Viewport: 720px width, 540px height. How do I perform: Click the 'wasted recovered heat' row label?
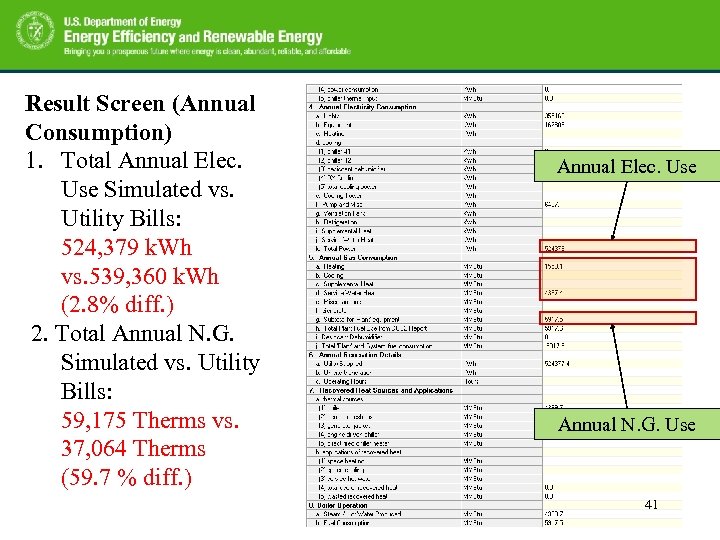click(x=353, y=496)
